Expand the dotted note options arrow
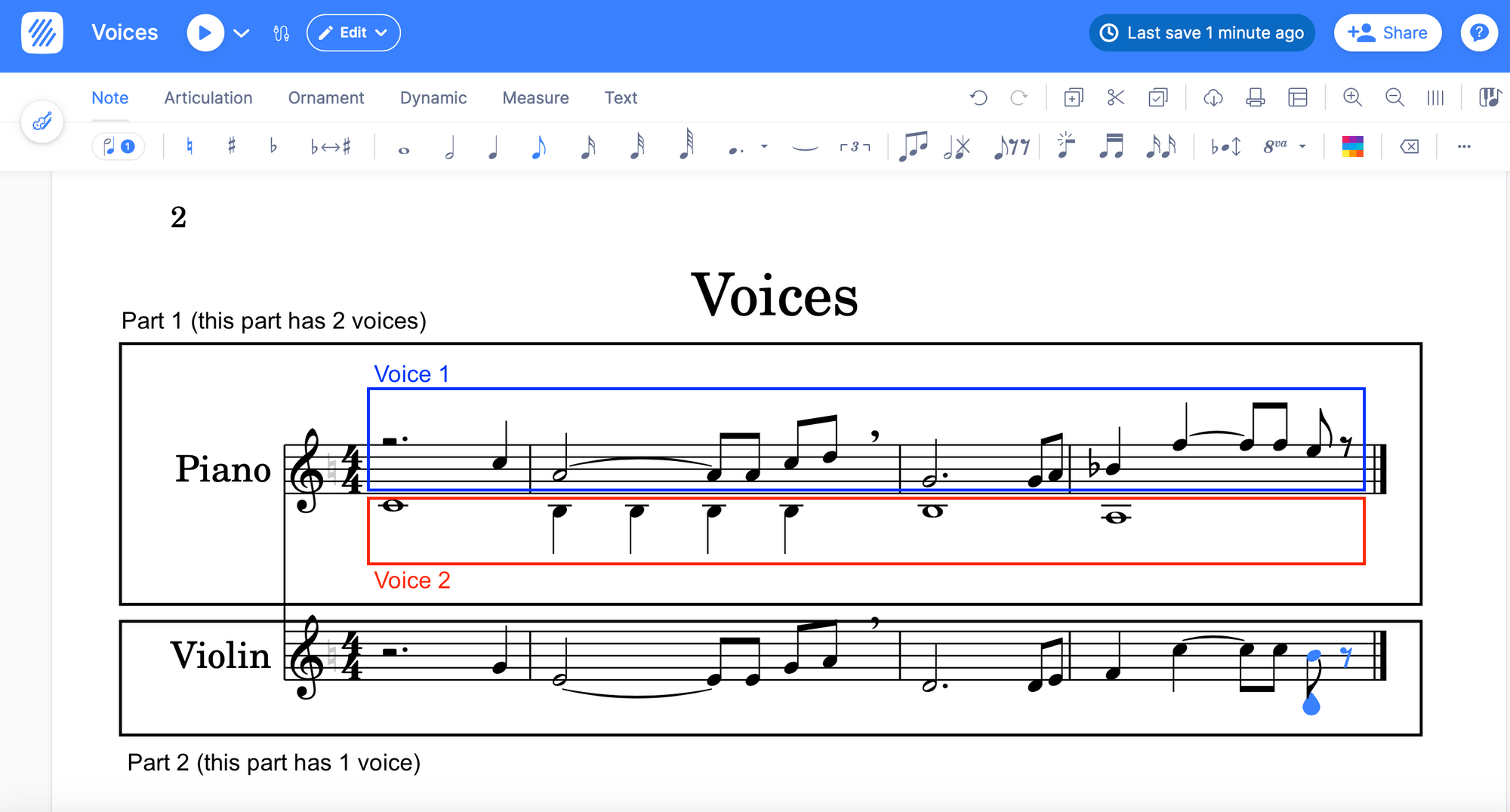 (764, 146)
